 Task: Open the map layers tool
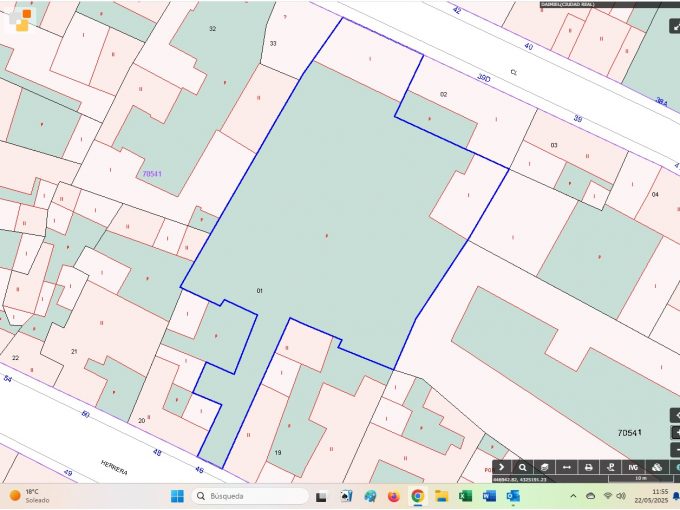pyautogui.click(x=544, y=467)
